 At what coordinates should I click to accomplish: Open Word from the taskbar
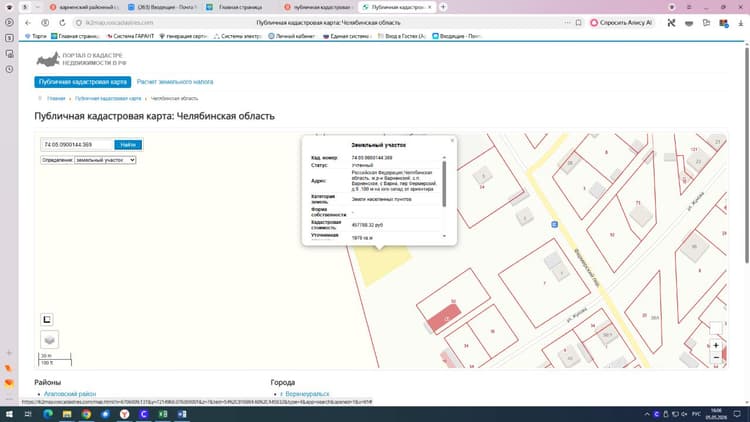pos(182,414)
